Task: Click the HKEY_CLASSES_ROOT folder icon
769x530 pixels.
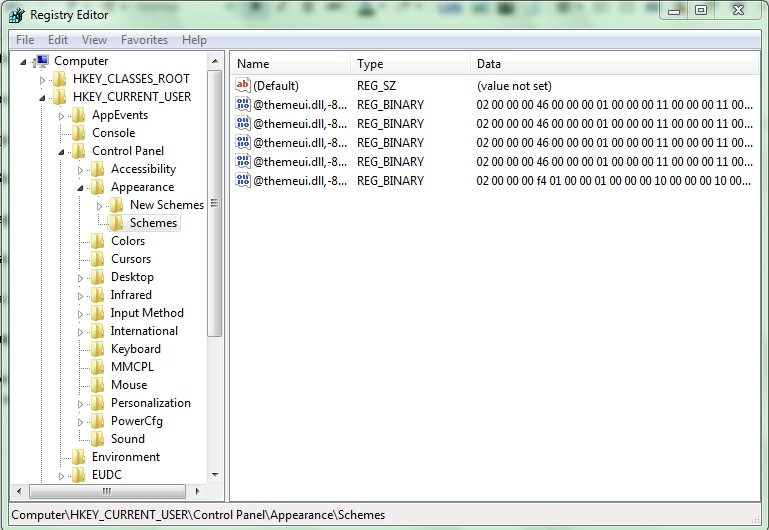Action: click(x=59, y=79)
